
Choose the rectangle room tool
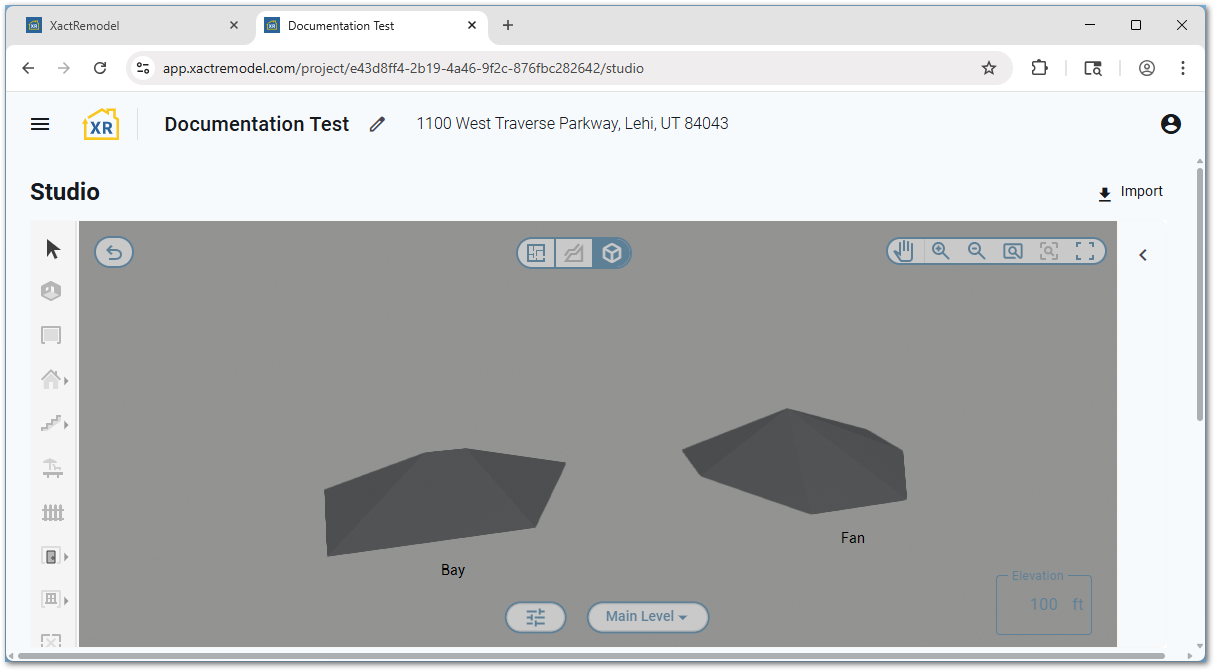tap(51, 335)
